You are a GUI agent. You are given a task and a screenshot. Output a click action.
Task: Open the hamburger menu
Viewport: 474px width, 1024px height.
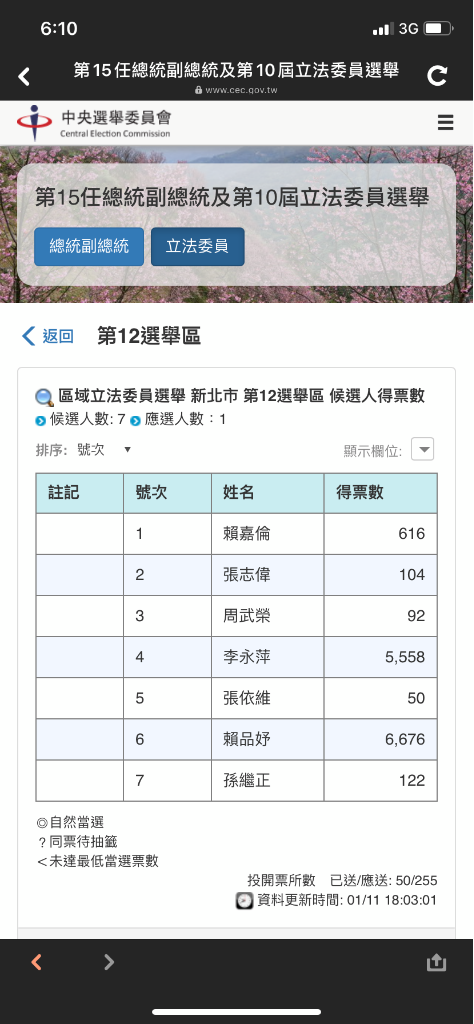[x=445, y=122]
